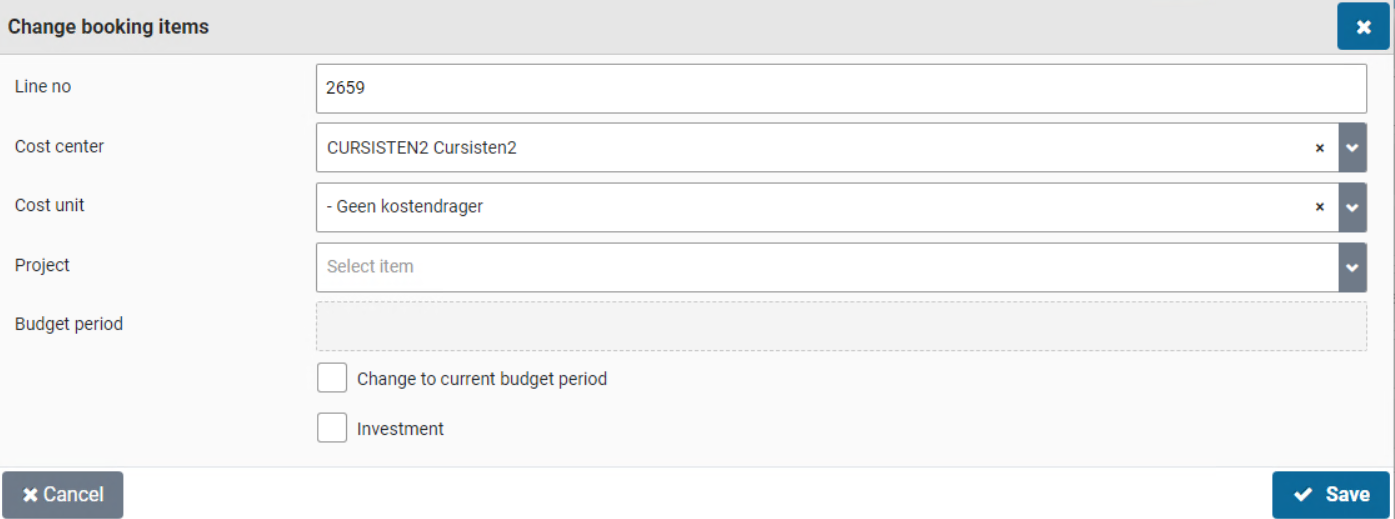The image size is (1395, 519).
Task: Clear the selected Cost center value
Action: 1319,148
